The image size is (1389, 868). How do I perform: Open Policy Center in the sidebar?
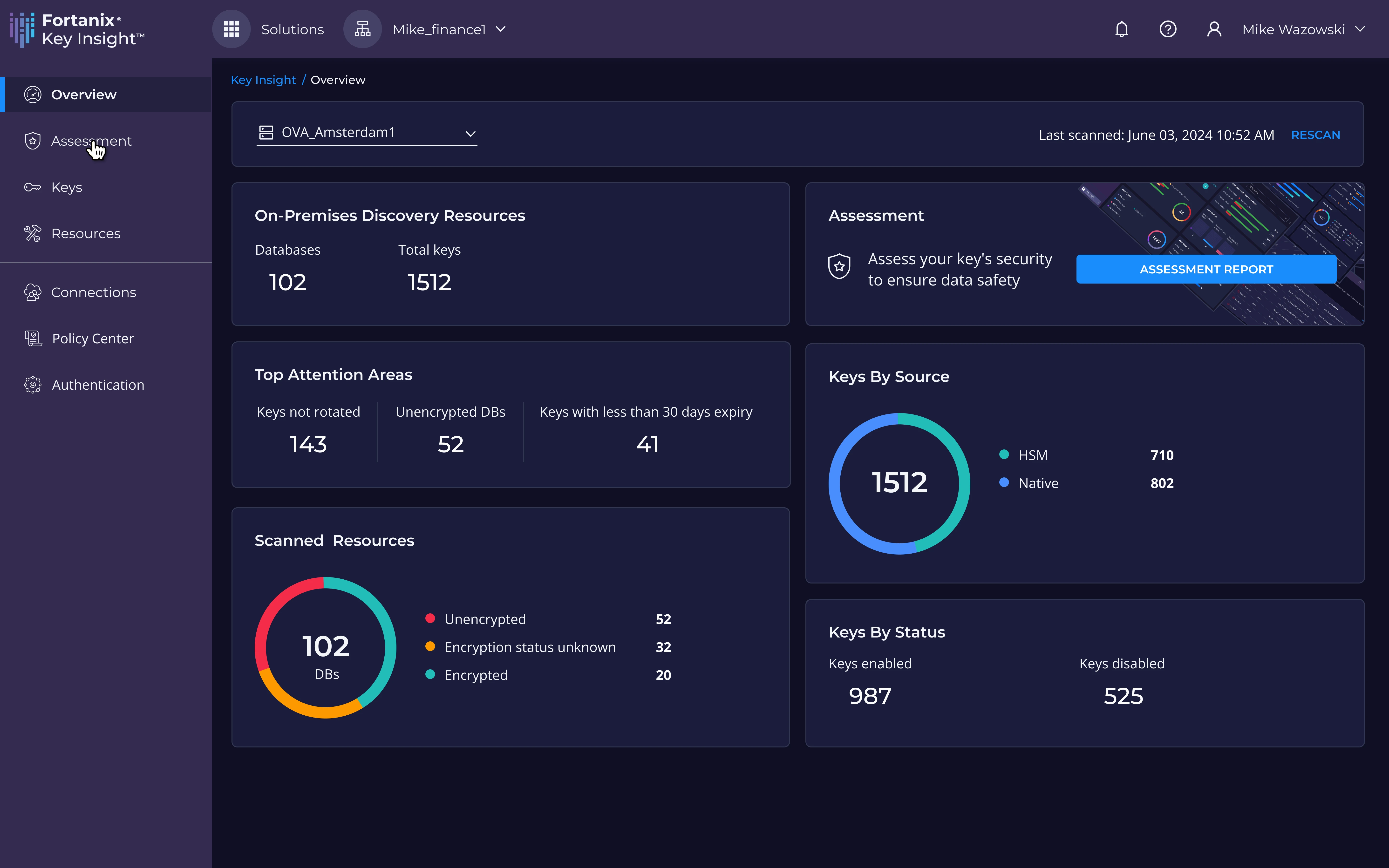(x=106, y=339)
